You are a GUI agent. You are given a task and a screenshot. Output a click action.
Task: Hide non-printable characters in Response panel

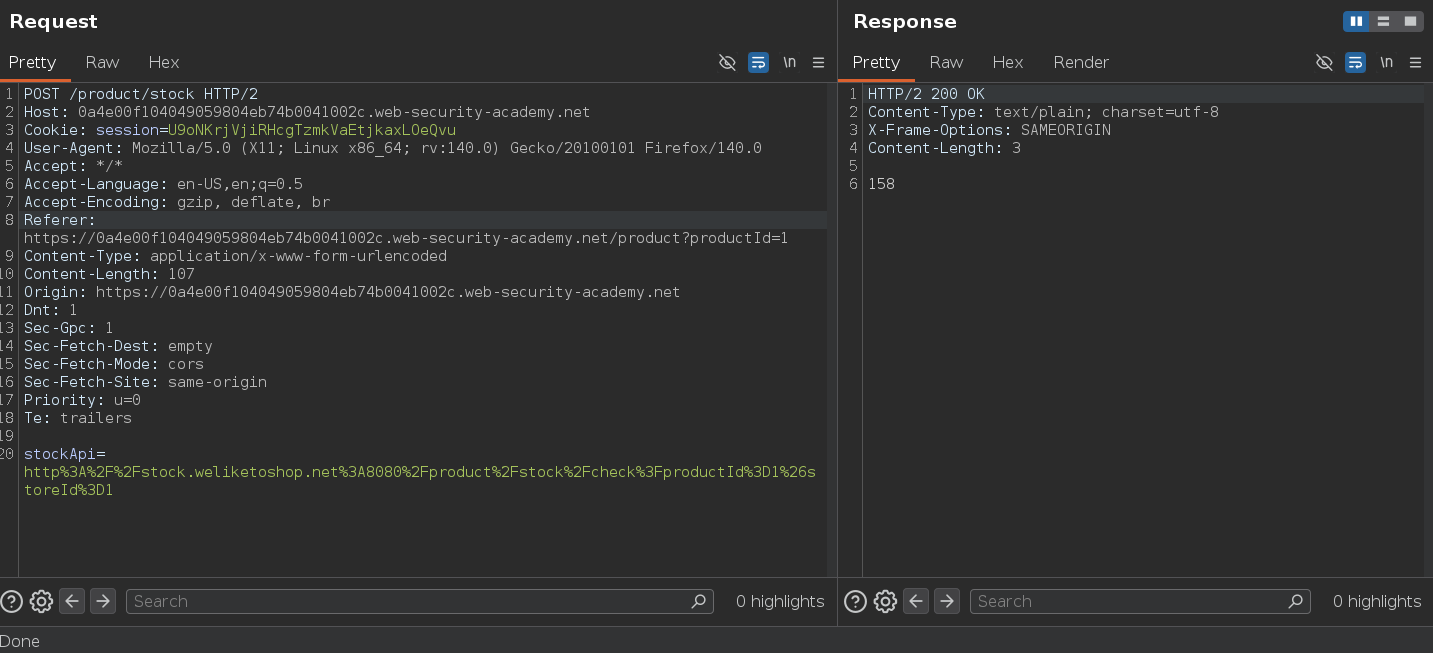tap(1324, 62)
